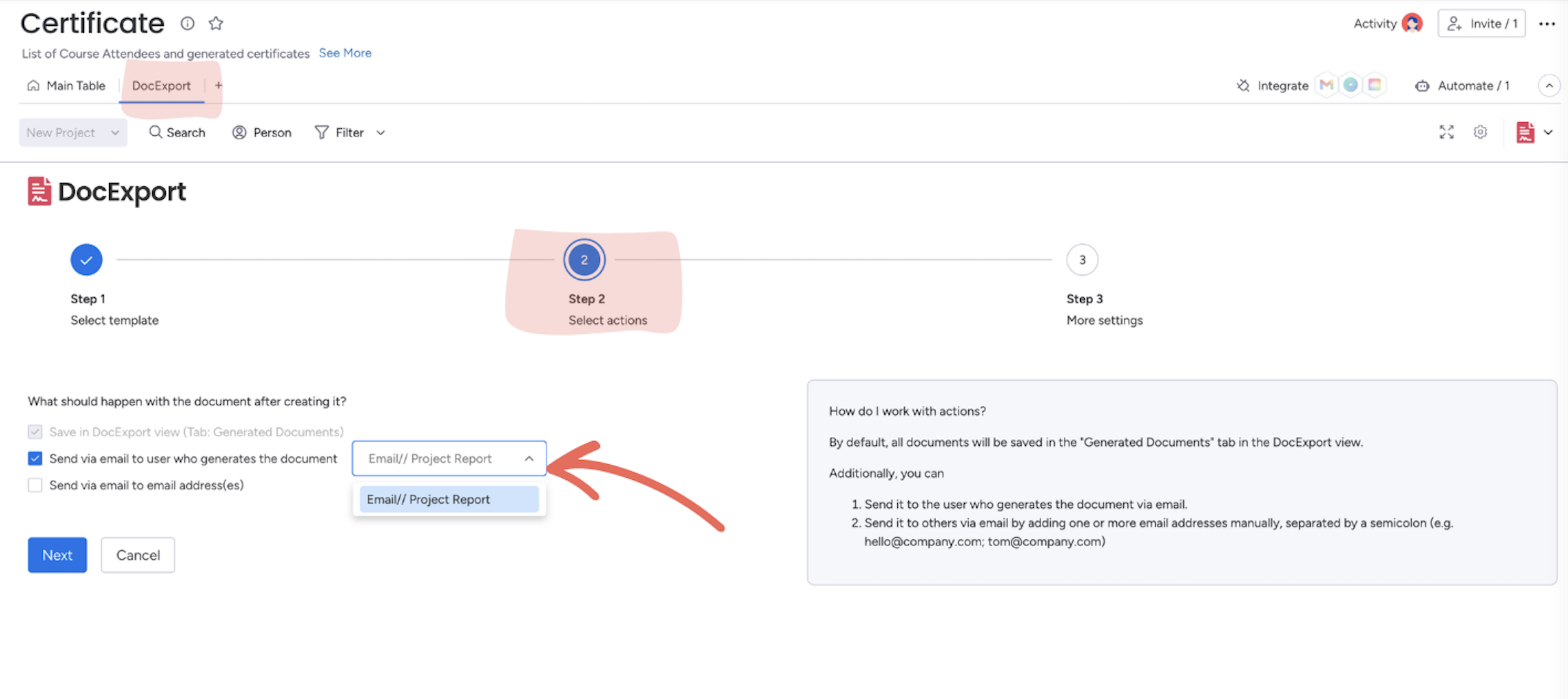Choose Email// Project Report from dropdown list

tap(449, 499)
